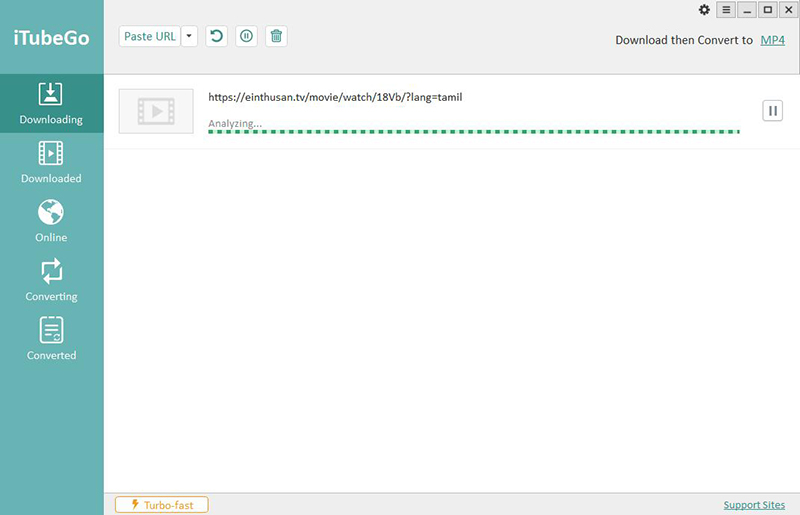Click the resume all downloads icon
Screen dimensions: 800x515
click(x=216, y=36)
